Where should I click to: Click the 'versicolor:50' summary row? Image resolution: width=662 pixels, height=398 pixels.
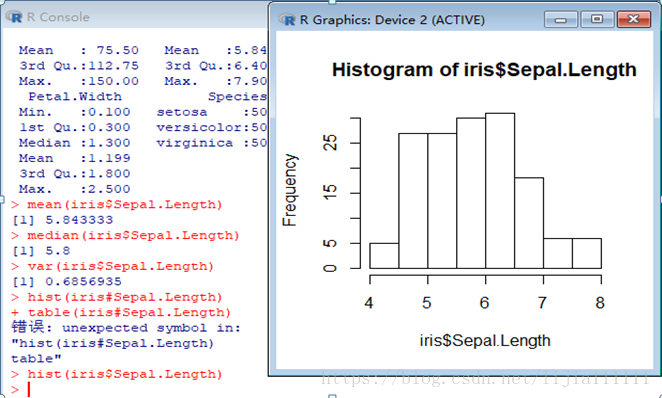pyautogui.click(x=212, y=127)
